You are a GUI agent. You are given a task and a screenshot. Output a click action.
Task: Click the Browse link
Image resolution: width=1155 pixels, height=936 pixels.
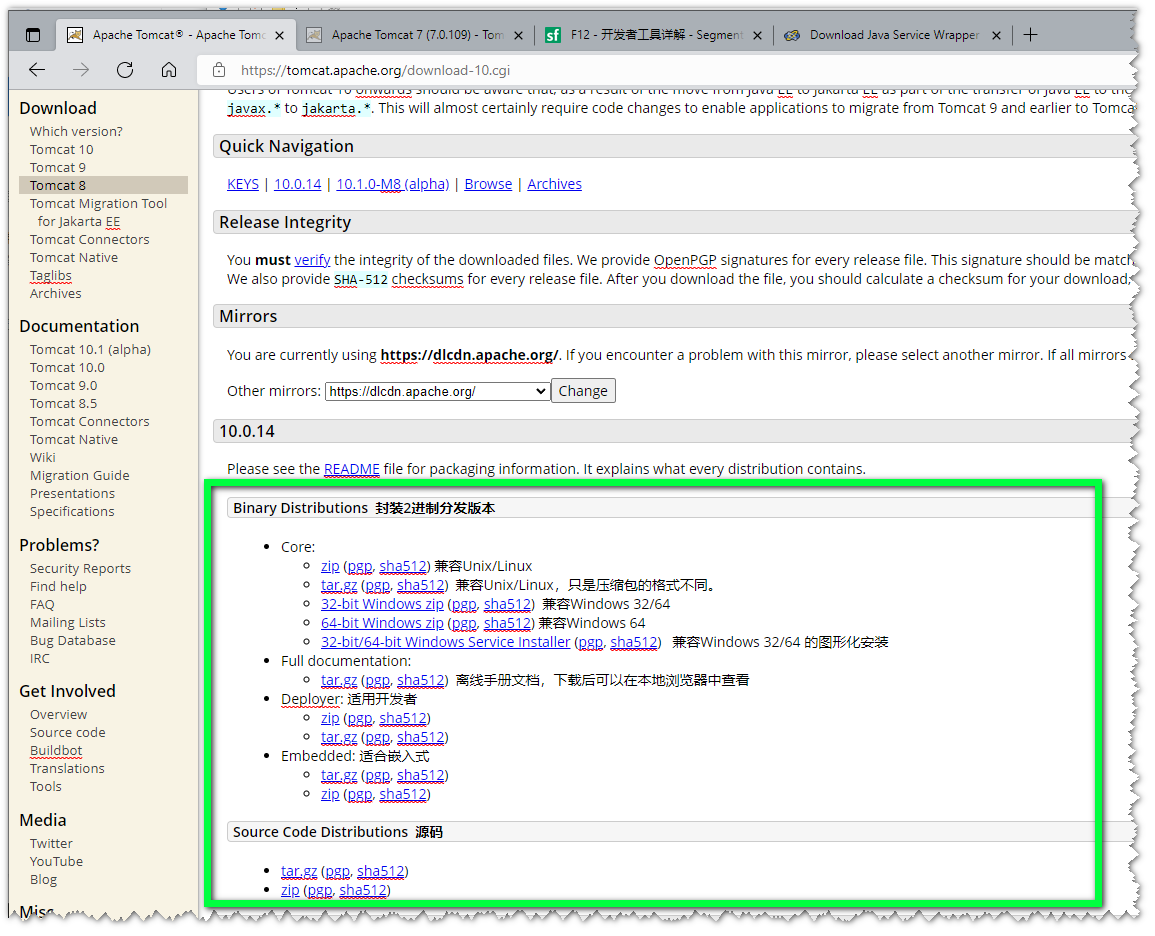[x=488, y=184]
